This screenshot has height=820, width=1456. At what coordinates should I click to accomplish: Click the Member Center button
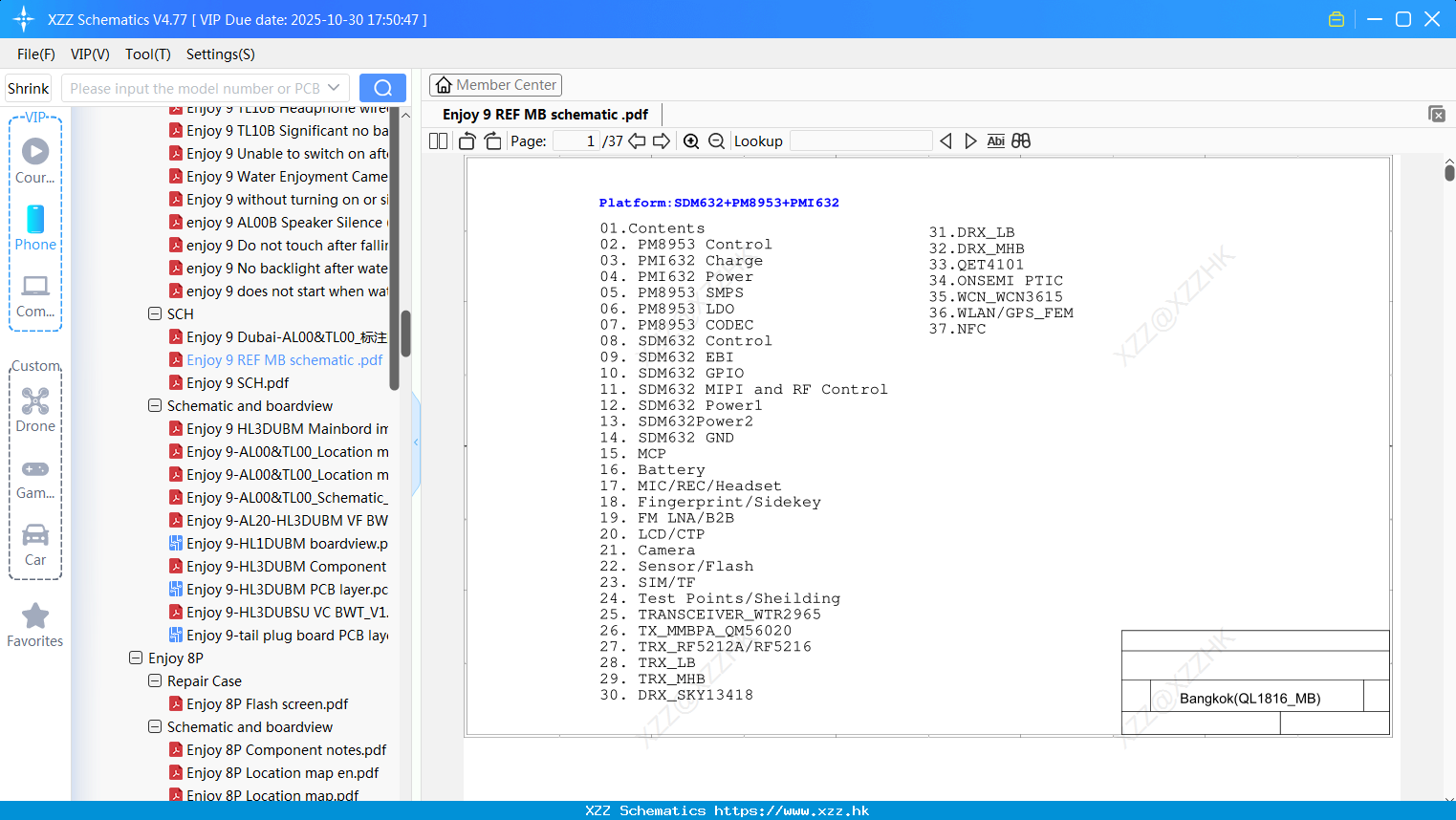[x=495, y=85]
